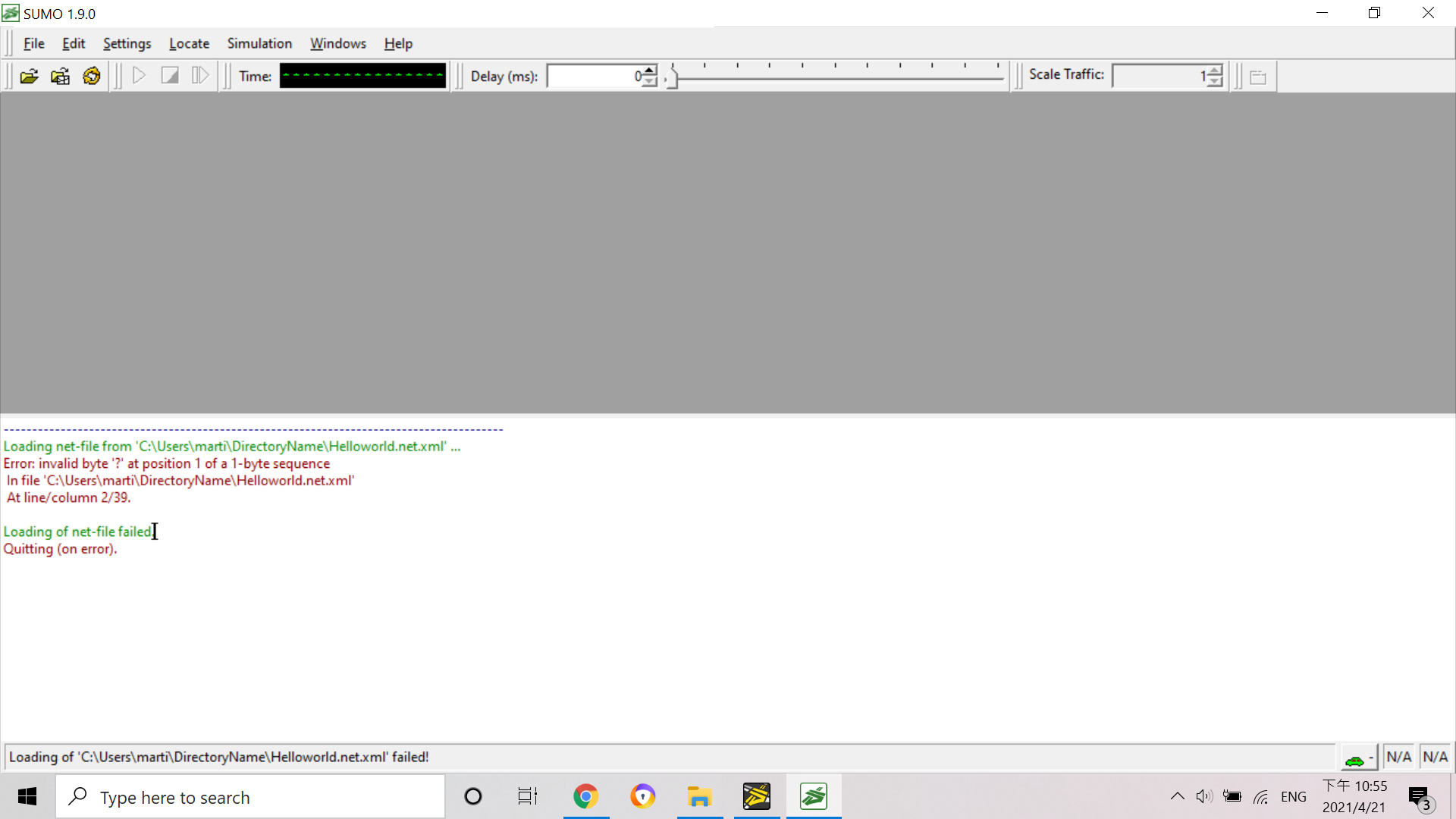Click inside the Delay (ms) input field

coord(593,76)
